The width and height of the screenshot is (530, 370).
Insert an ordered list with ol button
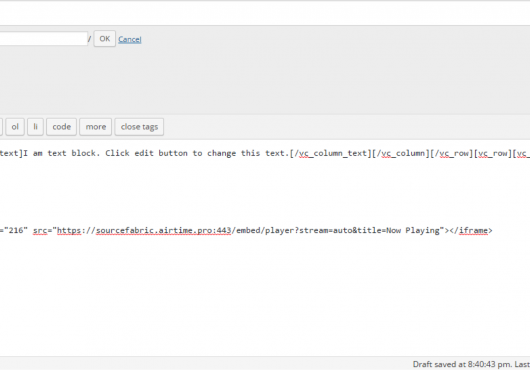pyautogui.click(x=15, y=127)
